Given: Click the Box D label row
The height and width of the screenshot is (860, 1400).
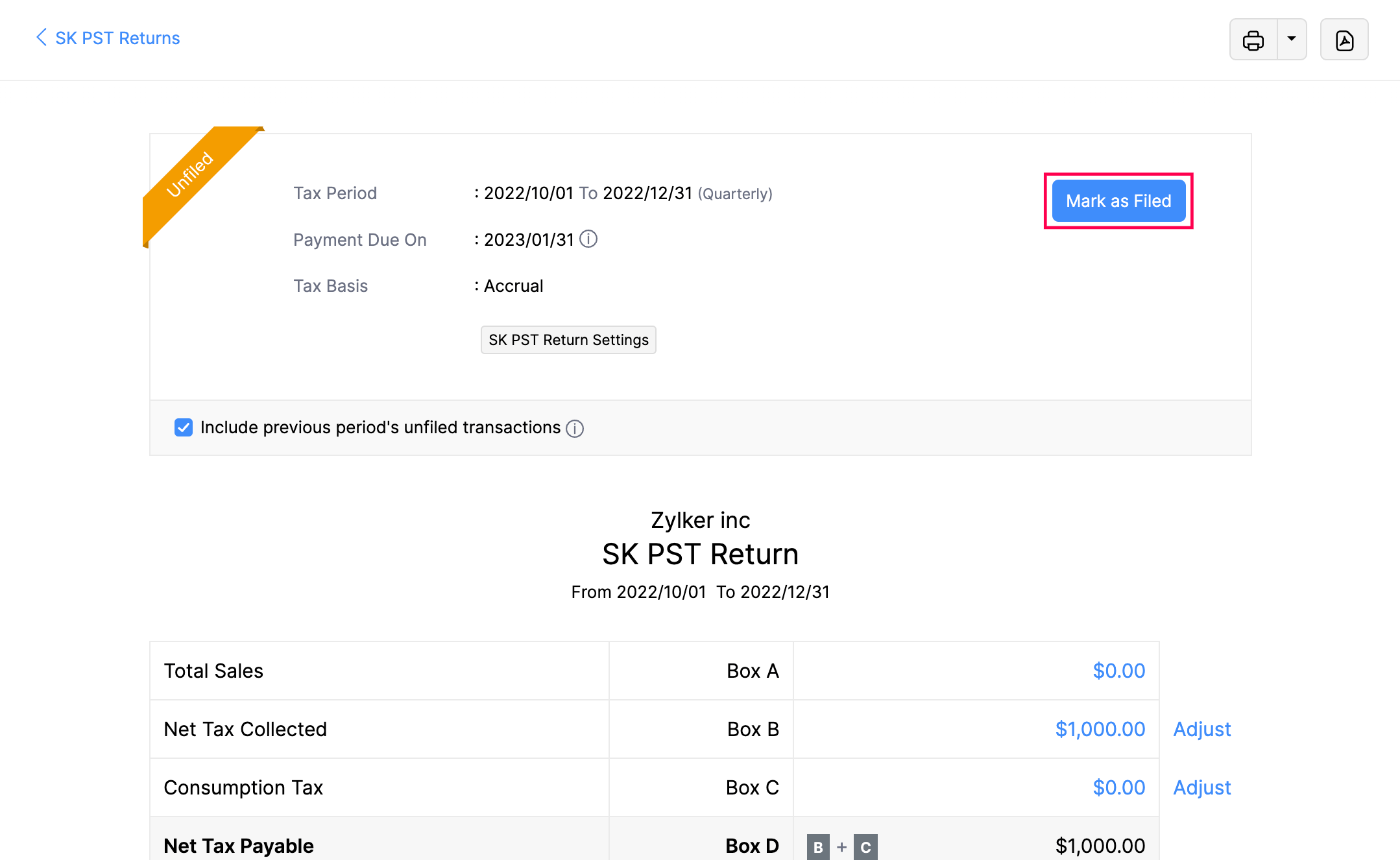Looking at the screenshot, I should (753, 846).
